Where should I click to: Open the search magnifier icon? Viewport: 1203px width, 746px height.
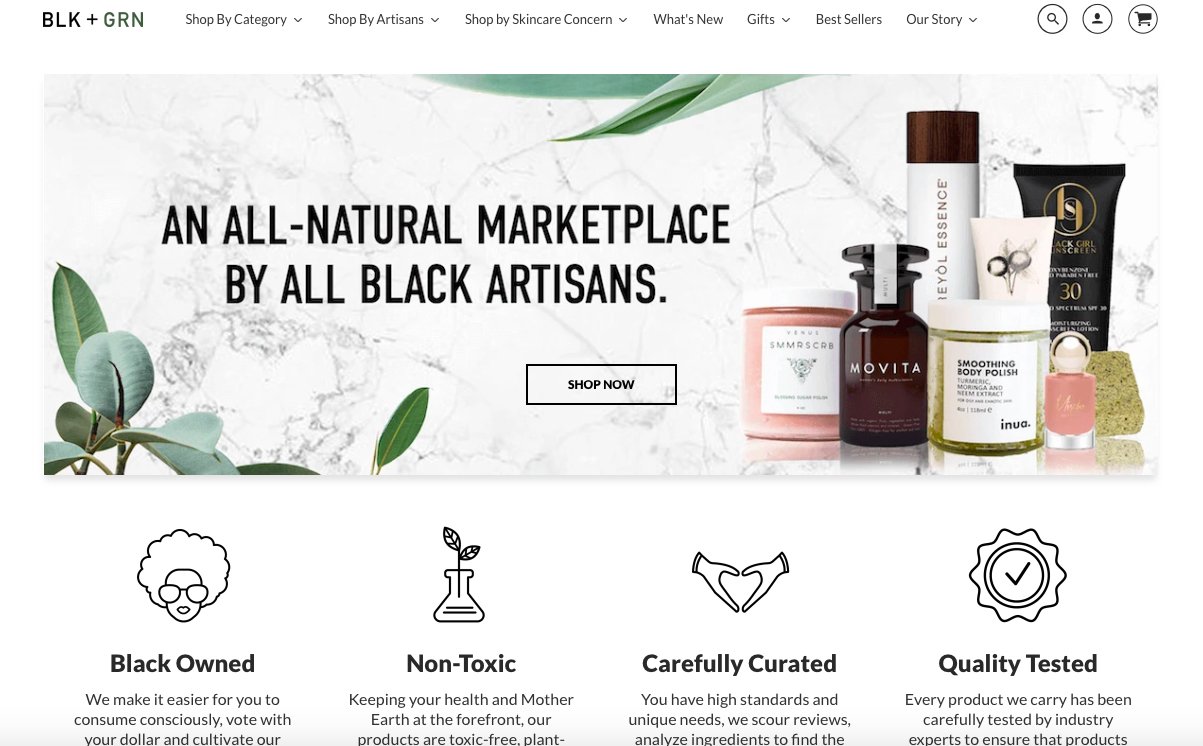click(1052, 19)
